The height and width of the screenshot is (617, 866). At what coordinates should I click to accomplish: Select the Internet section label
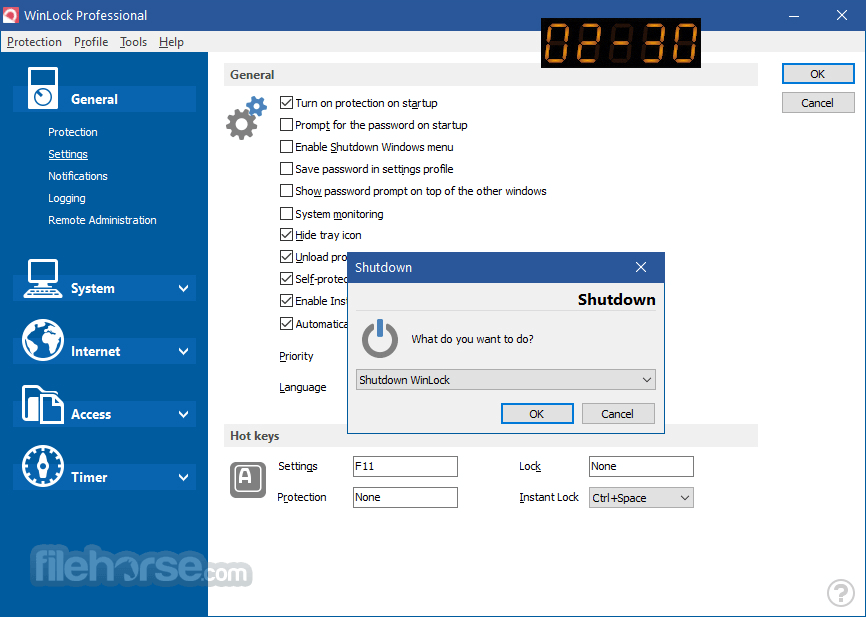96,351
